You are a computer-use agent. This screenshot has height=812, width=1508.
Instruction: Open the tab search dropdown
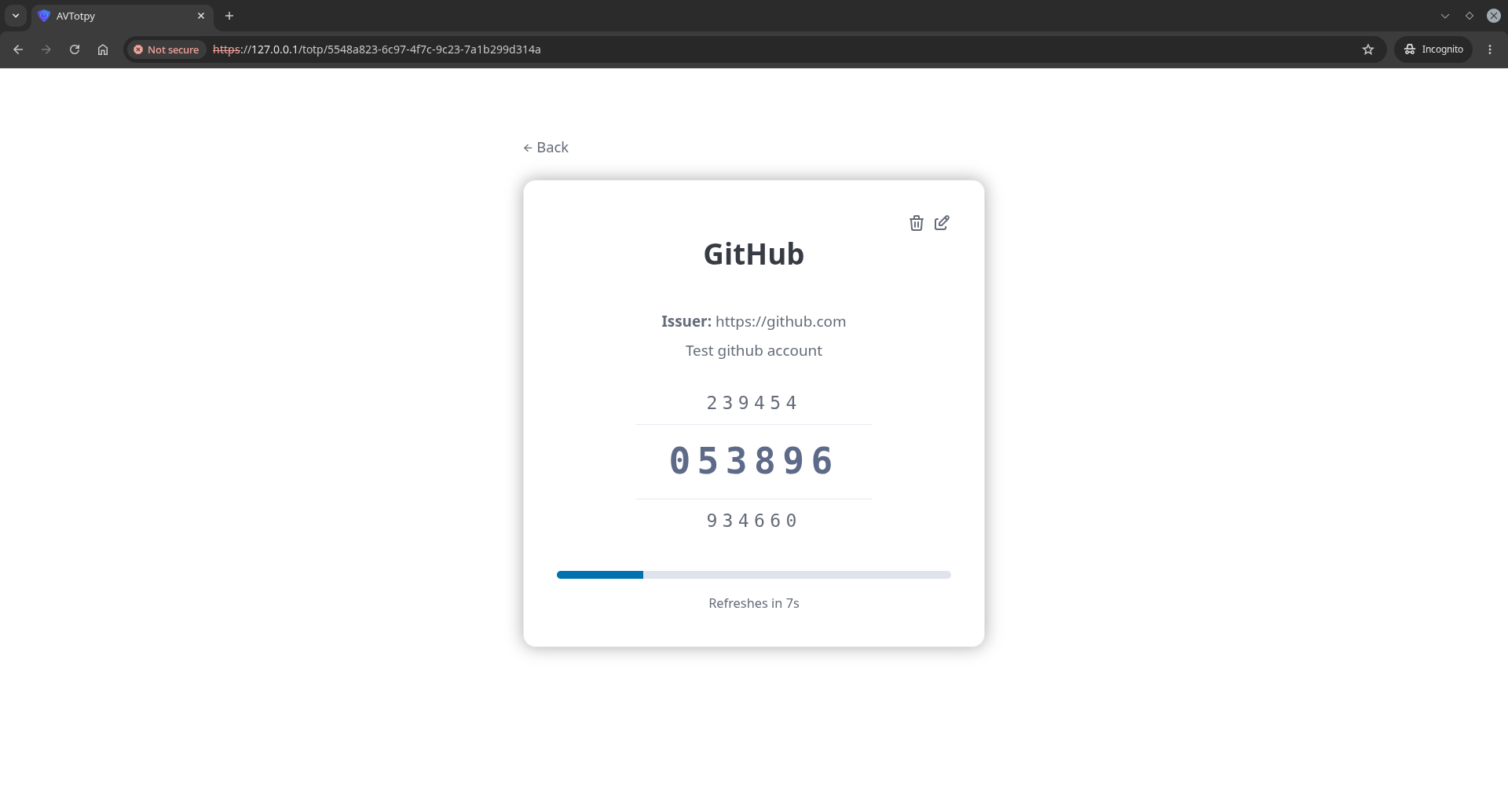16,16
